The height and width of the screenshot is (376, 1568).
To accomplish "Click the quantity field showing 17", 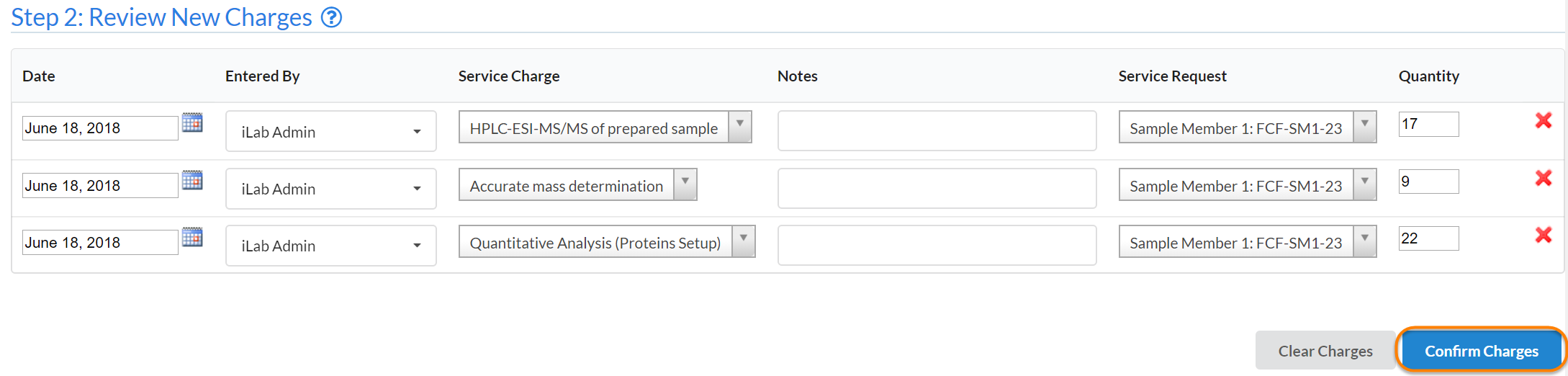I will click(x=1428, y=124).
